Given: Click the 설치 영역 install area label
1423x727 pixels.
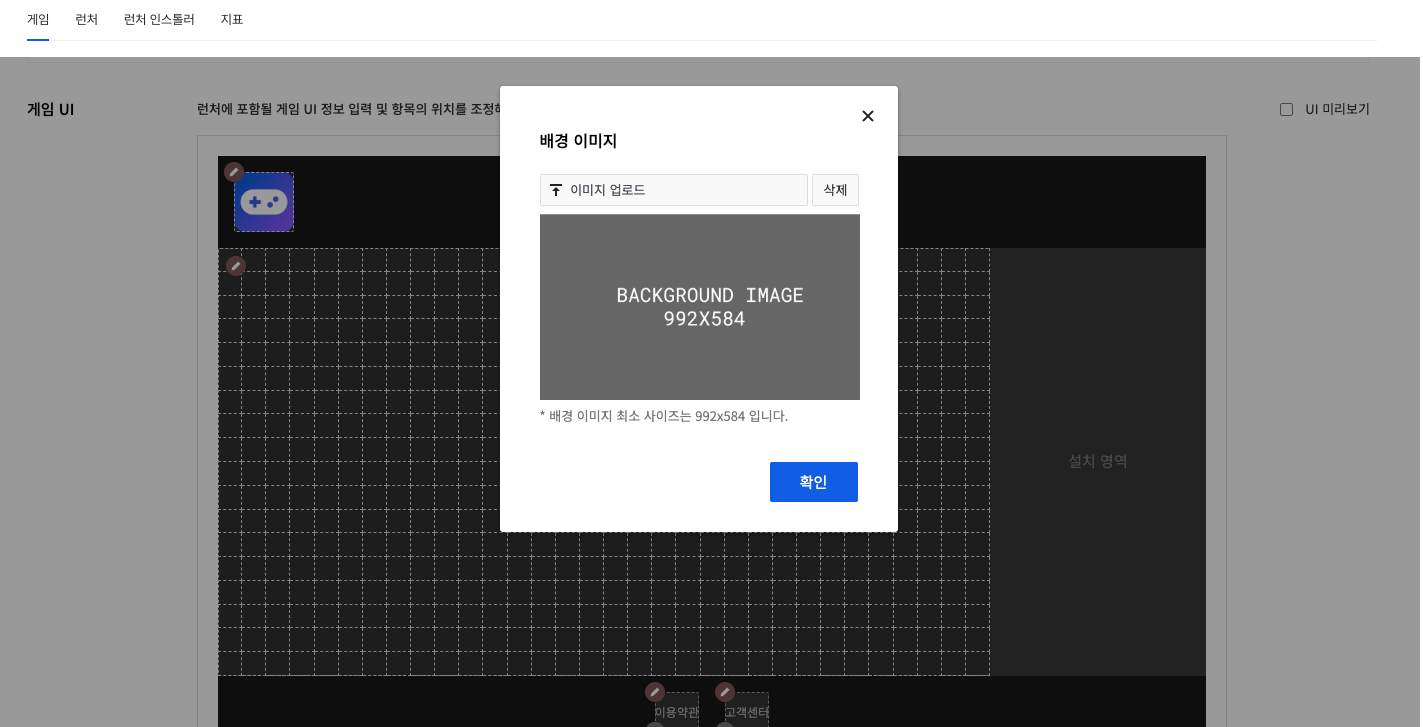Looking at the screenshot, I should tap(1096, 461).
